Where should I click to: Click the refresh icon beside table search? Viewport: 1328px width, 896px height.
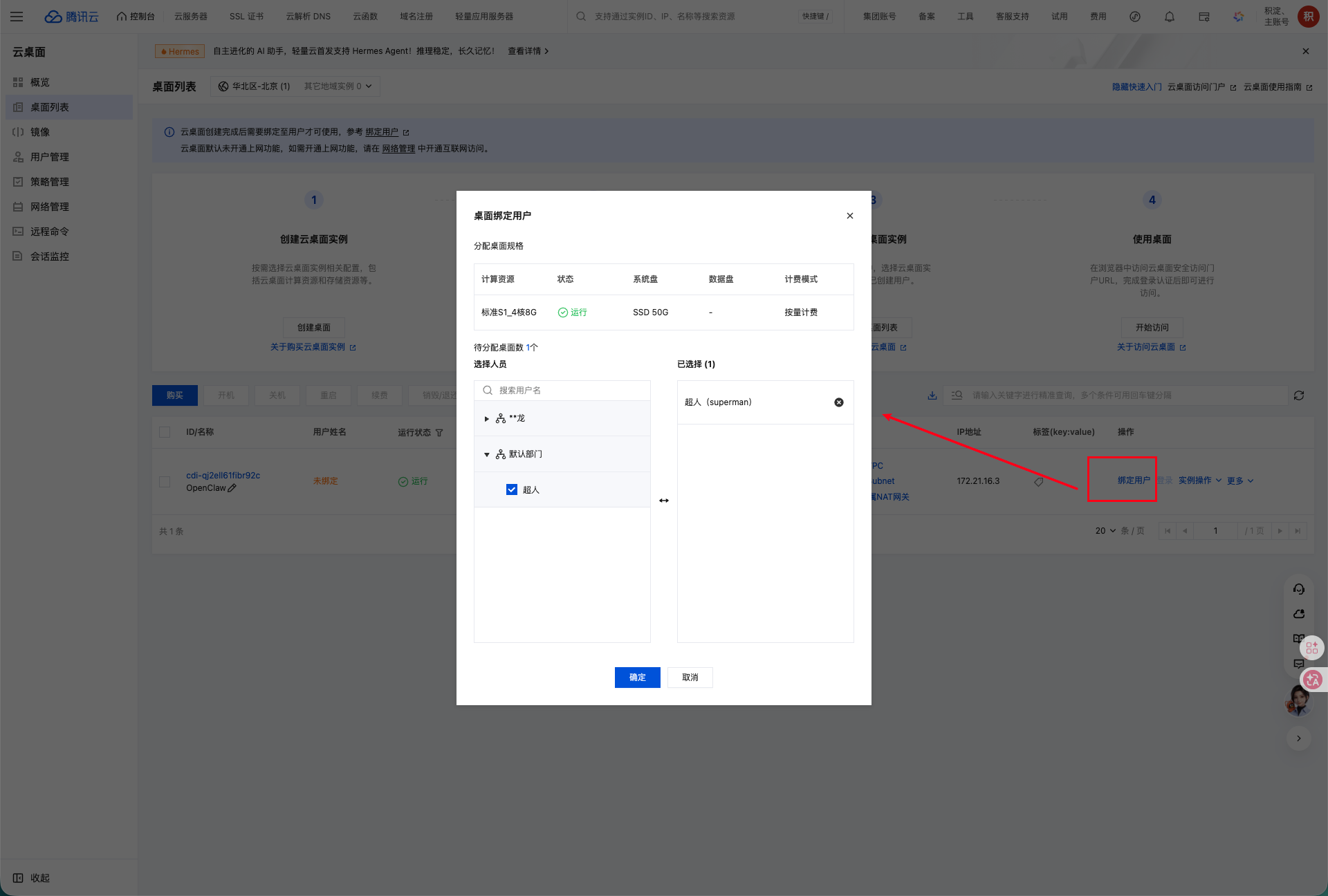click(x=1298, y=395)
